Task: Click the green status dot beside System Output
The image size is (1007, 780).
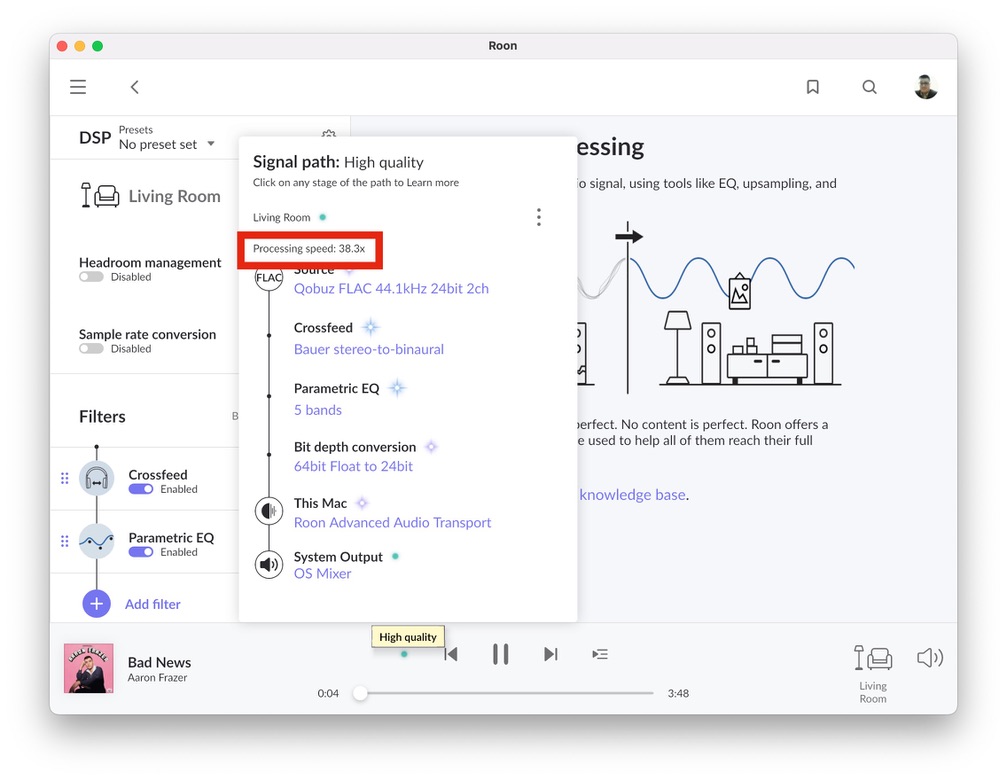Action: coord(395,557)
